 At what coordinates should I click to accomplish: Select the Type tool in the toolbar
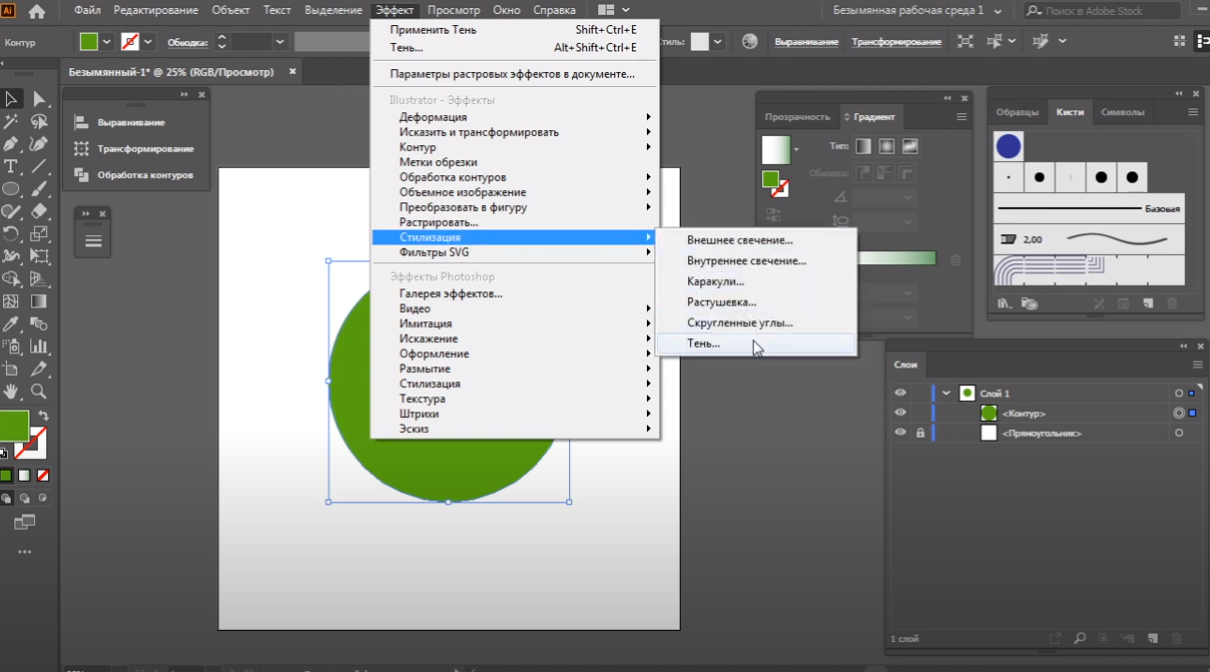click(11, 166)
